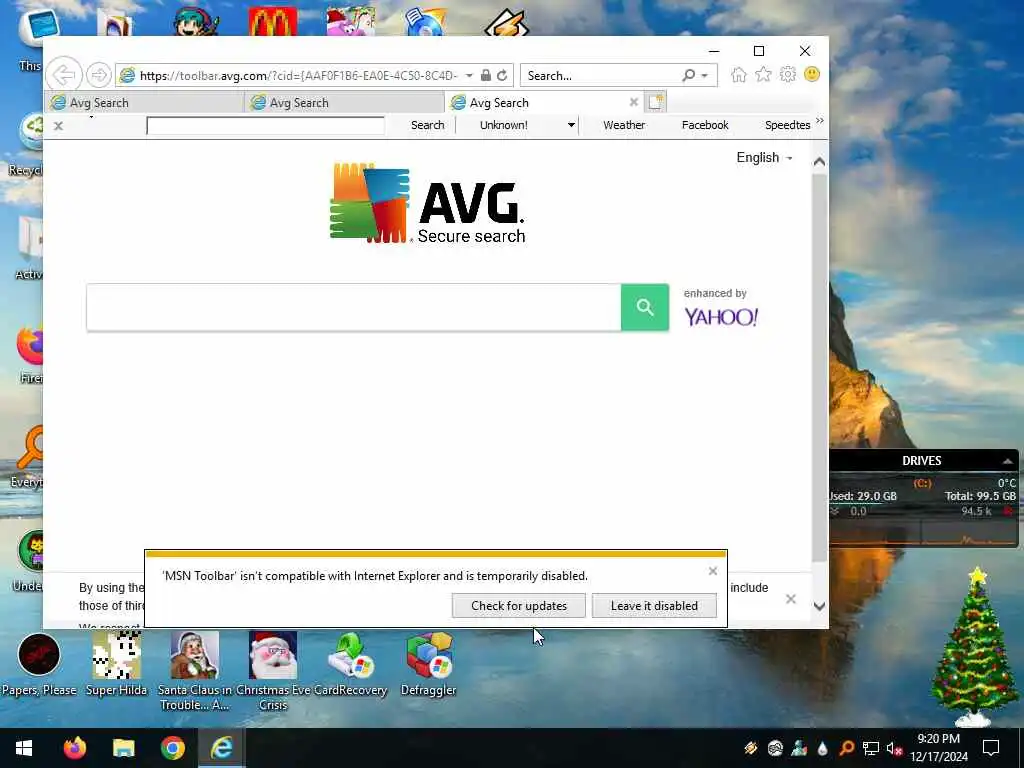Click the vertical scrollbar thumb

point(819,368)
